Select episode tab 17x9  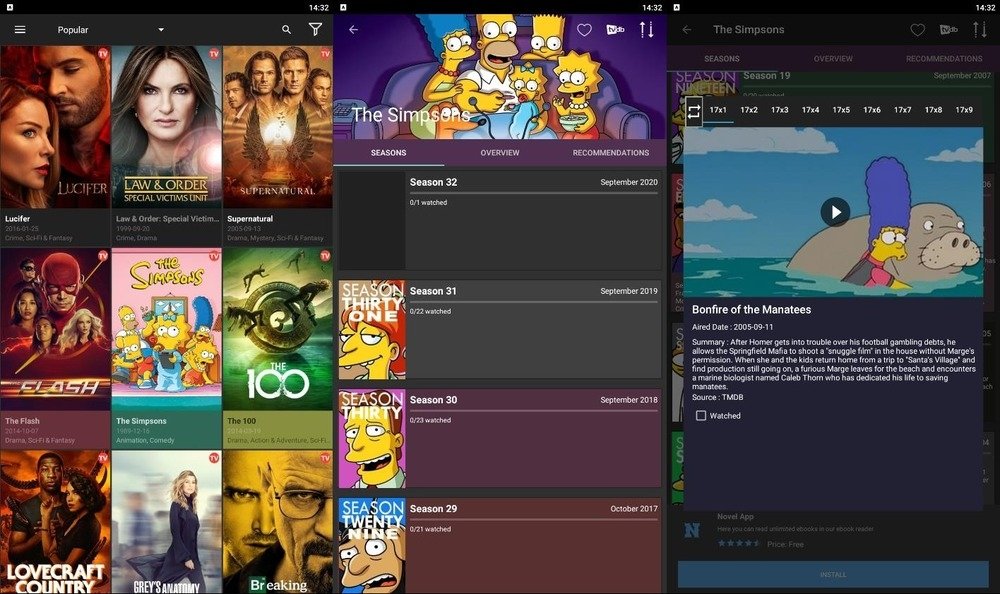[964, 110]
